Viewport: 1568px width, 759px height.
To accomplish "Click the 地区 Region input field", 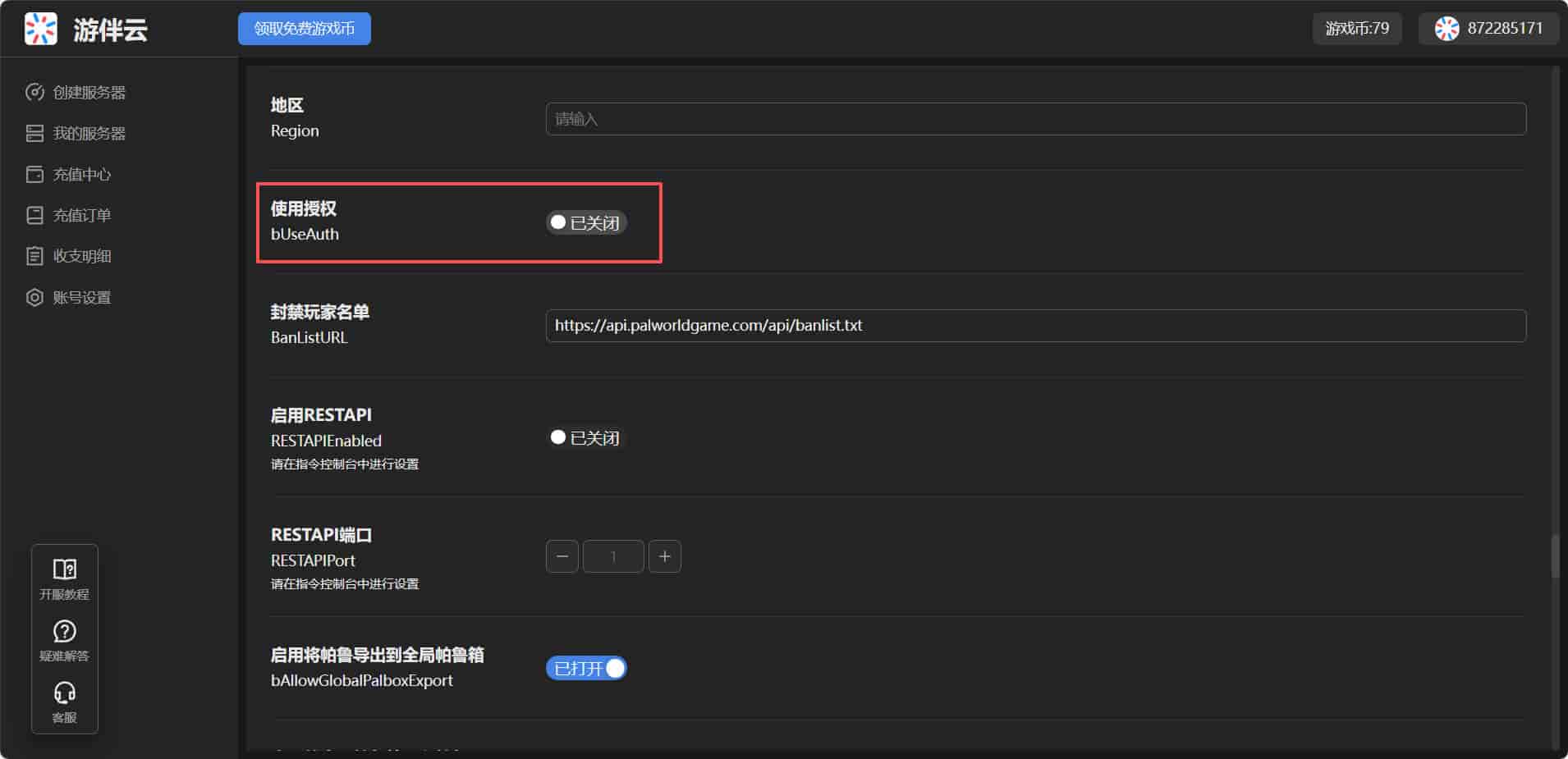I will (1035, 119).
